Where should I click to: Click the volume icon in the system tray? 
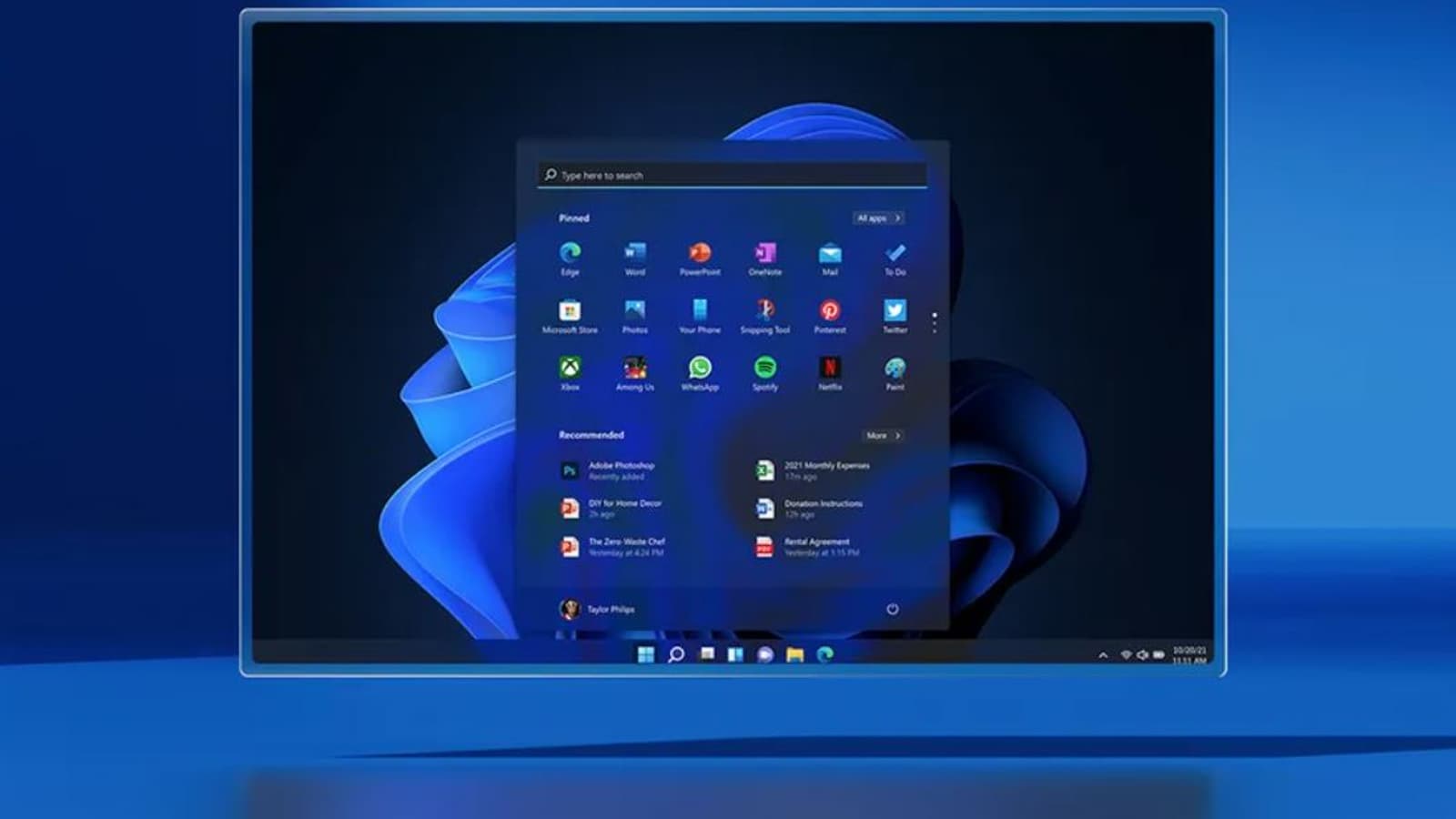(x=1142, y=655)
